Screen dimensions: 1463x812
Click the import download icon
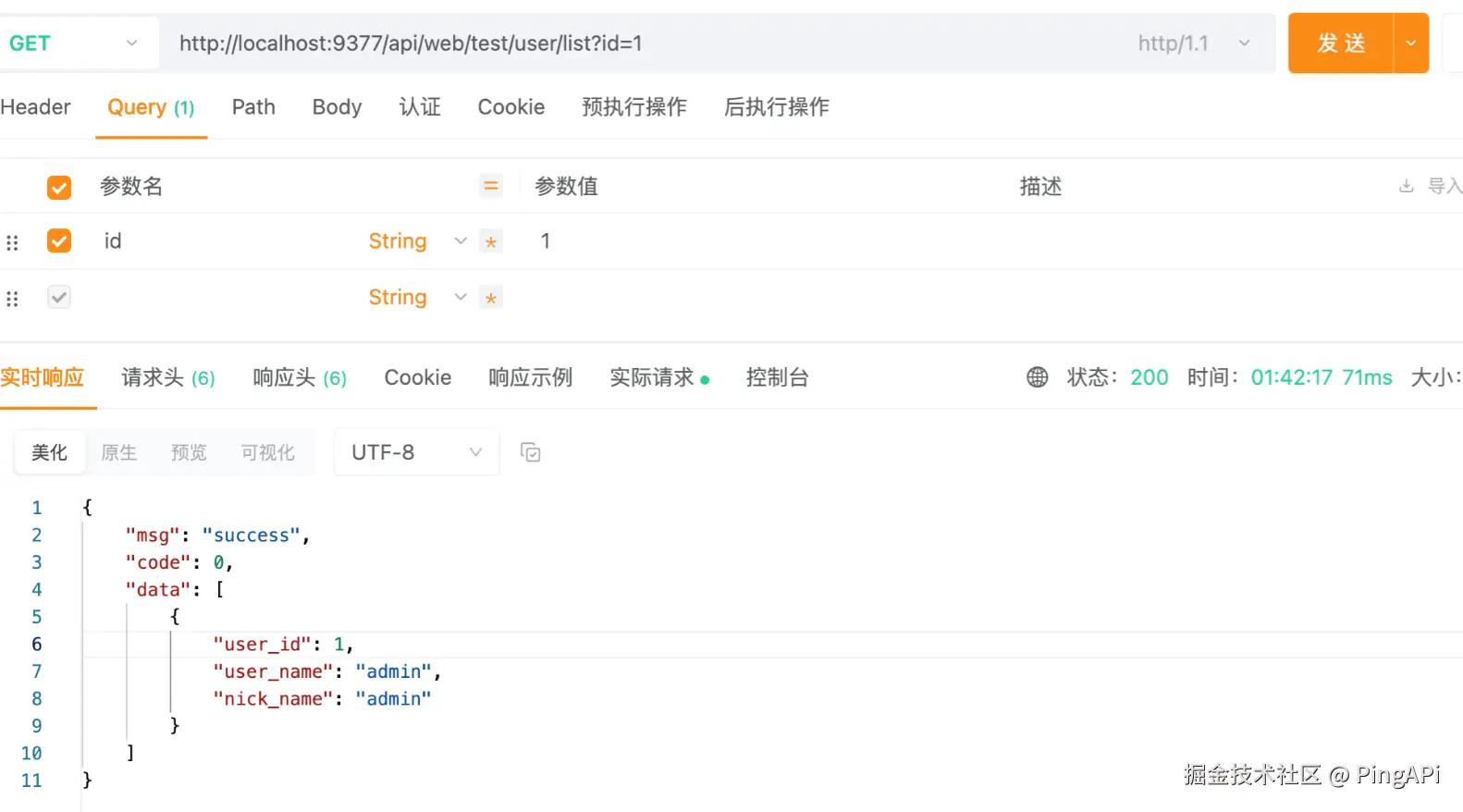[1406, 186]
